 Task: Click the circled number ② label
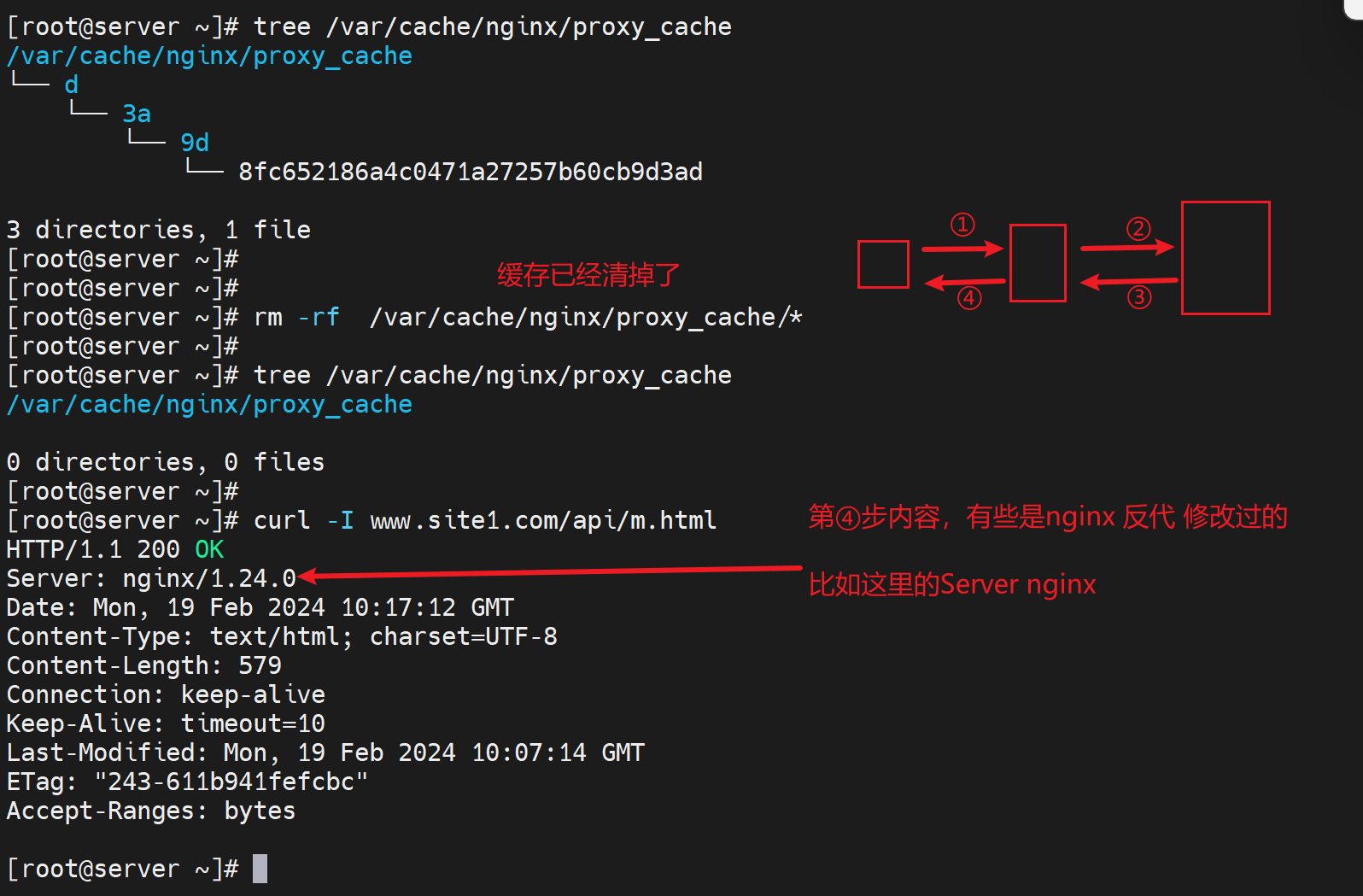(x=1138, y=229)
